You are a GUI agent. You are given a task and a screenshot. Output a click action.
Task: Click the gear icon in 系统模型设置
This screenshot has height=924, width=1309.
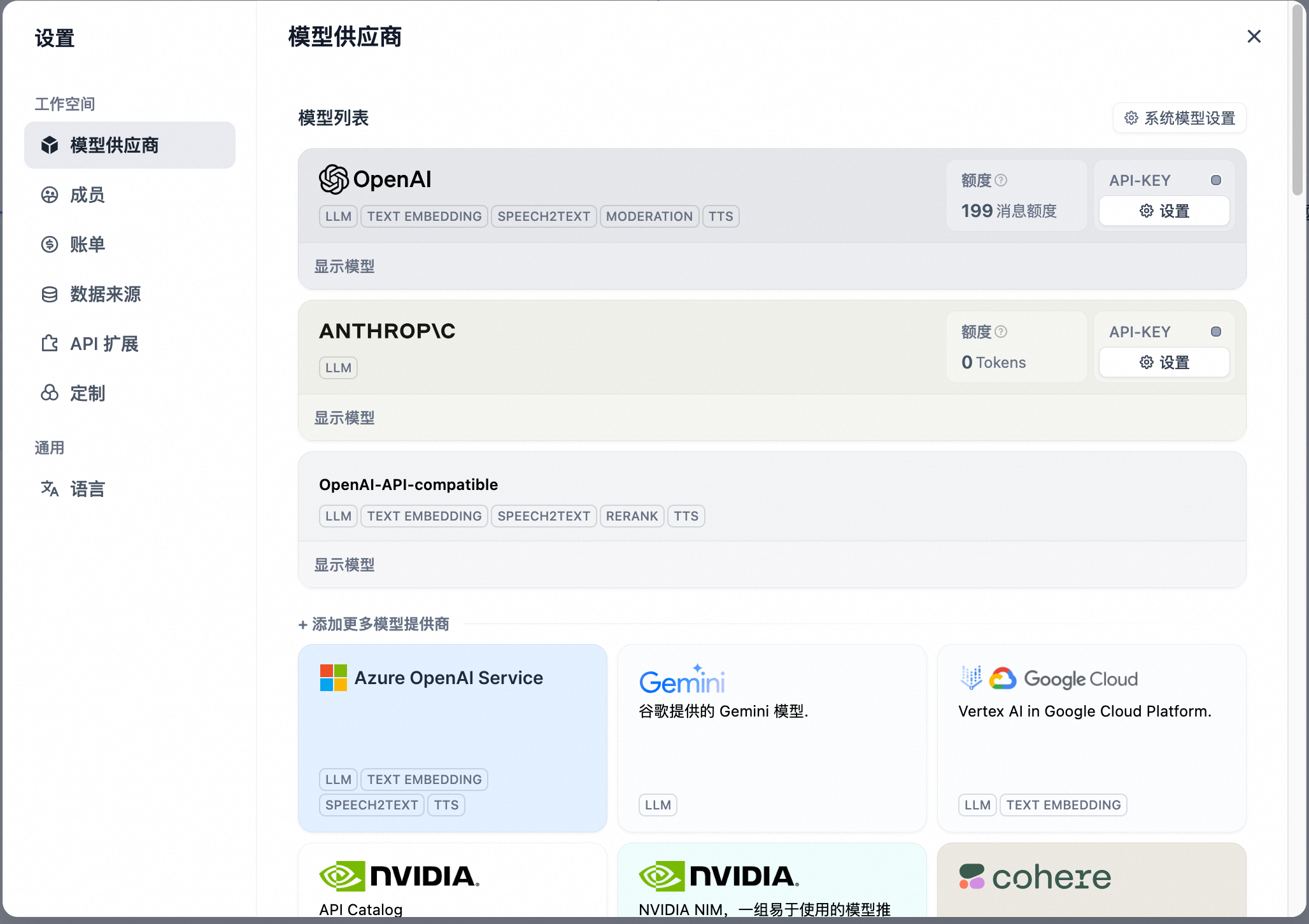click(x=1131, y=118)
